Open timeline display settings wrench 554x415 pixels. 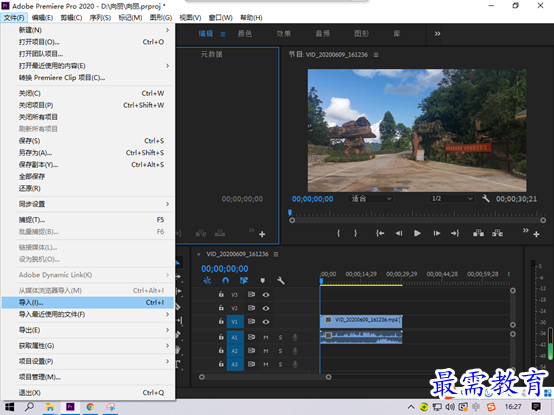point(281,280)
